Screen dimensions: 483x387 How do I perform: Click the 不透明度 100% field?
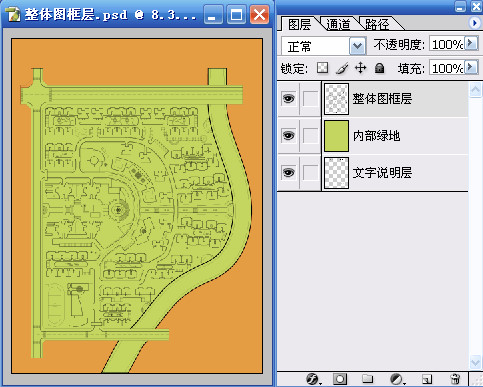tap(447, 44)
